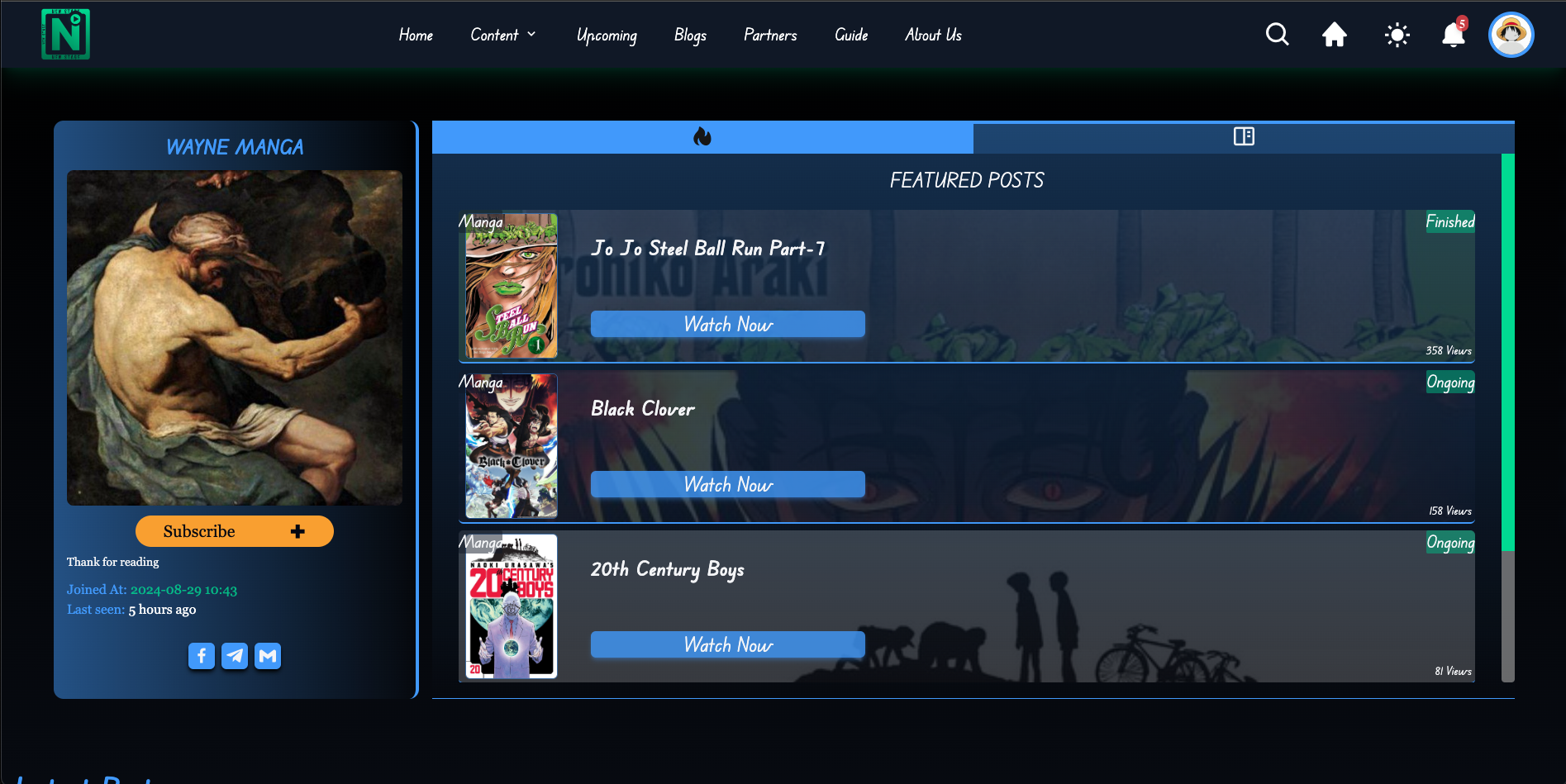1566x784 pixels.
Task: Open Wayne Manga's Telegram link icon
Action: click(x=235, y=656)
